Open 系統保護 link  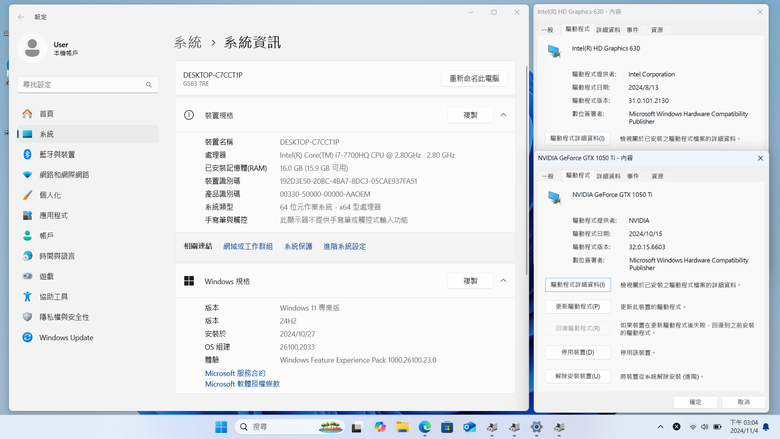[x=298, y=247]
